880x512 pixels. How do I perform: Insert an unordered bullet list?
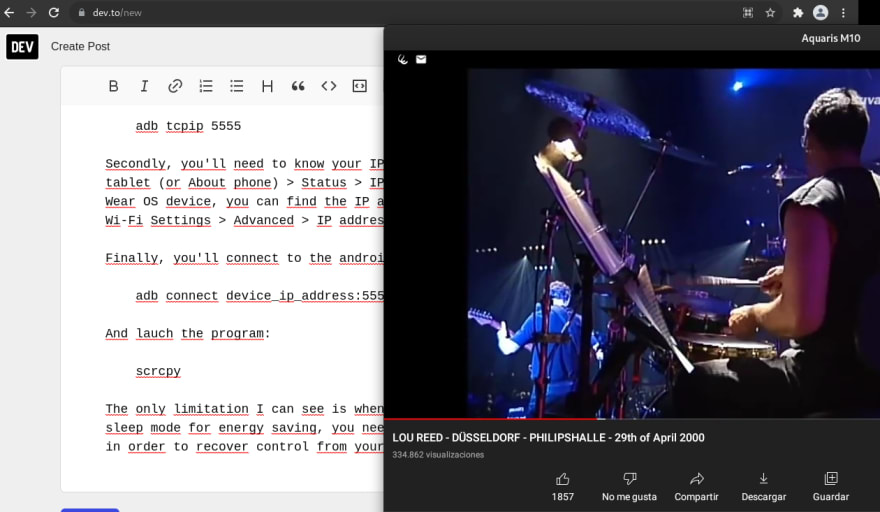click(237, 86)
